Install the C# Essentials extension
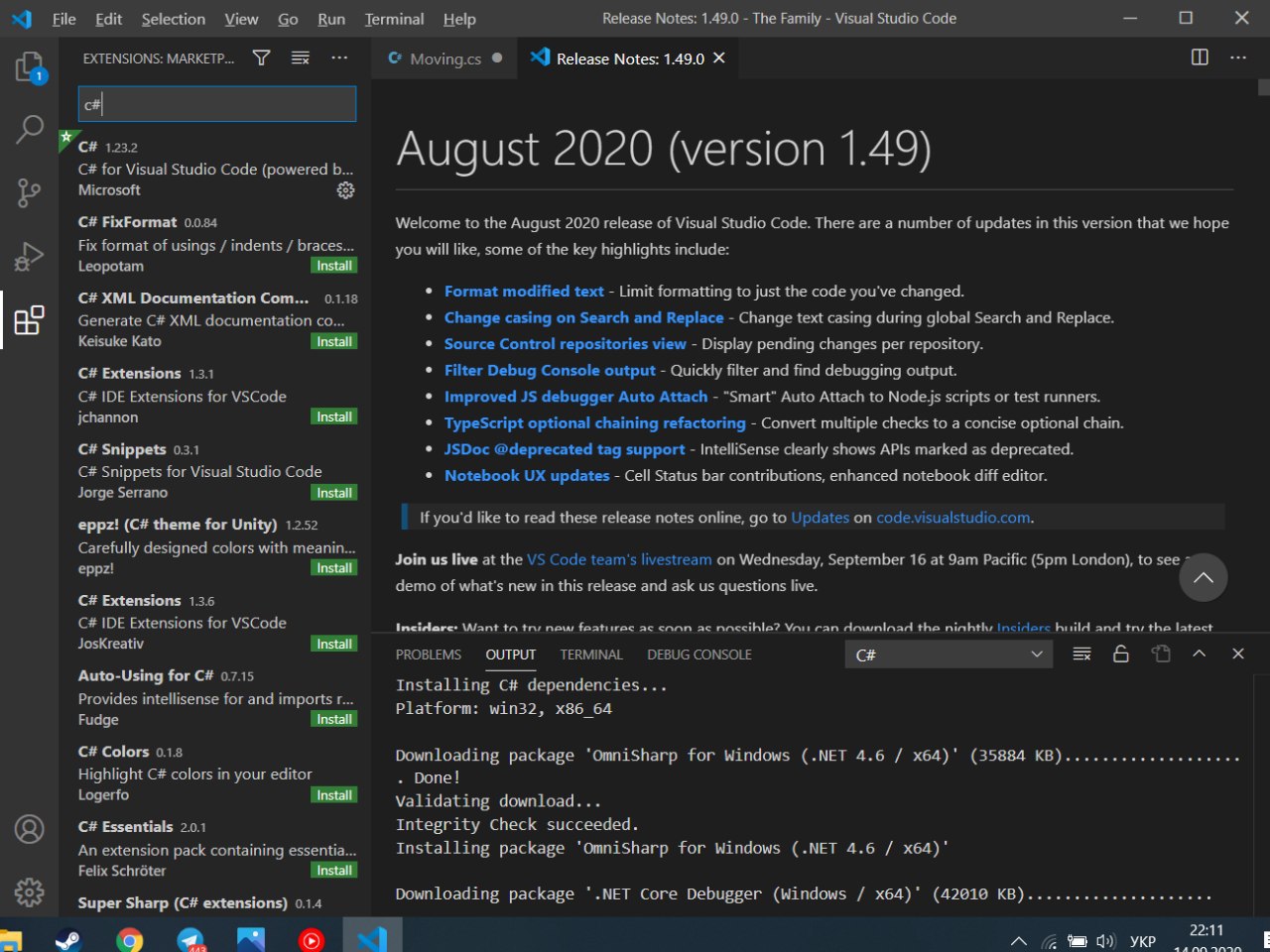 334,871
